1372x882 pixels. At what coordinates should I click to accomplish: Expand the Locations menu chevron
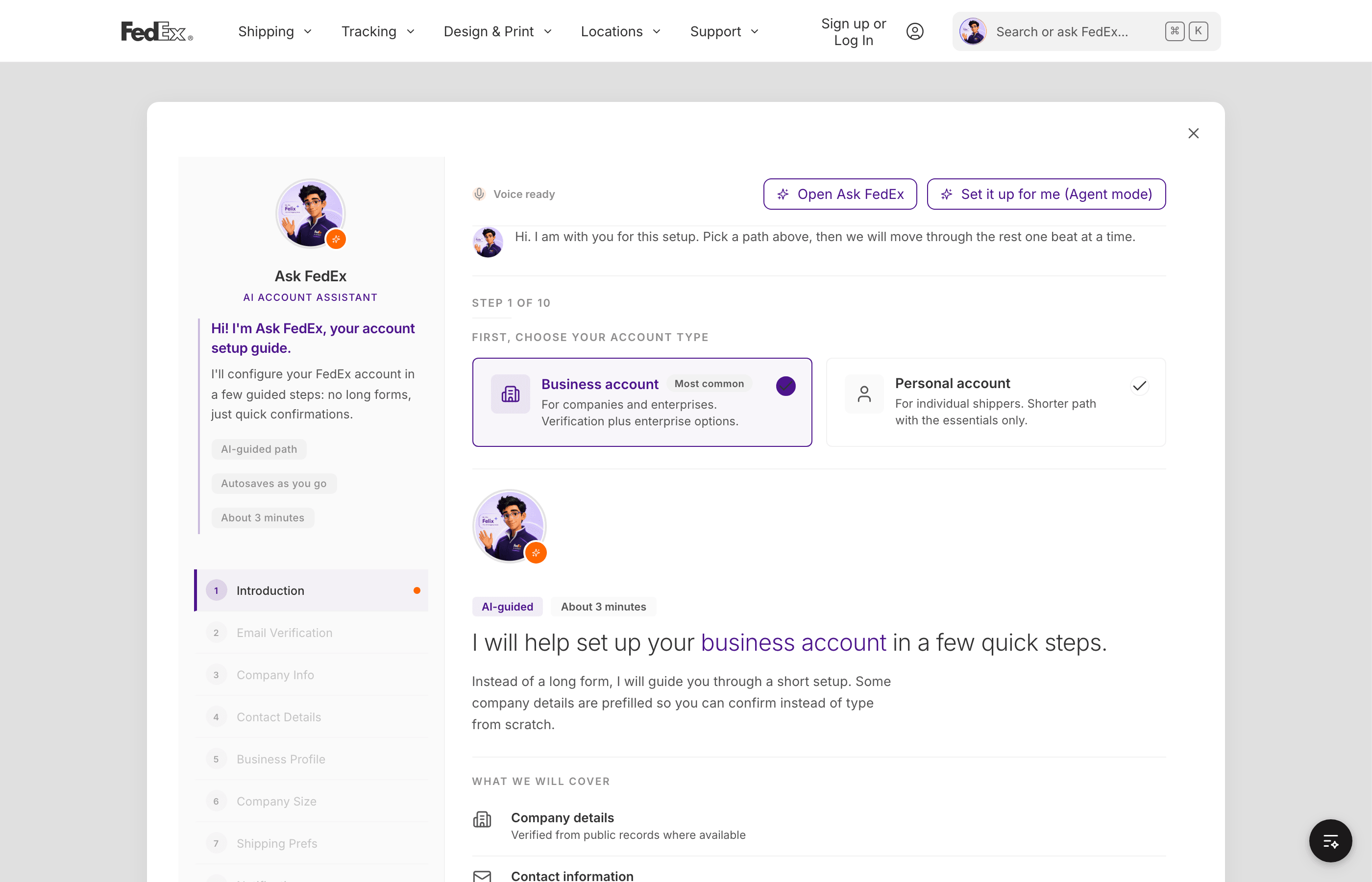[656, 31]
